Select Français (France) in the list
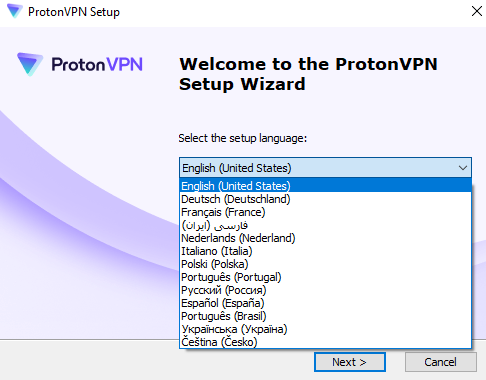 [325, 212]
